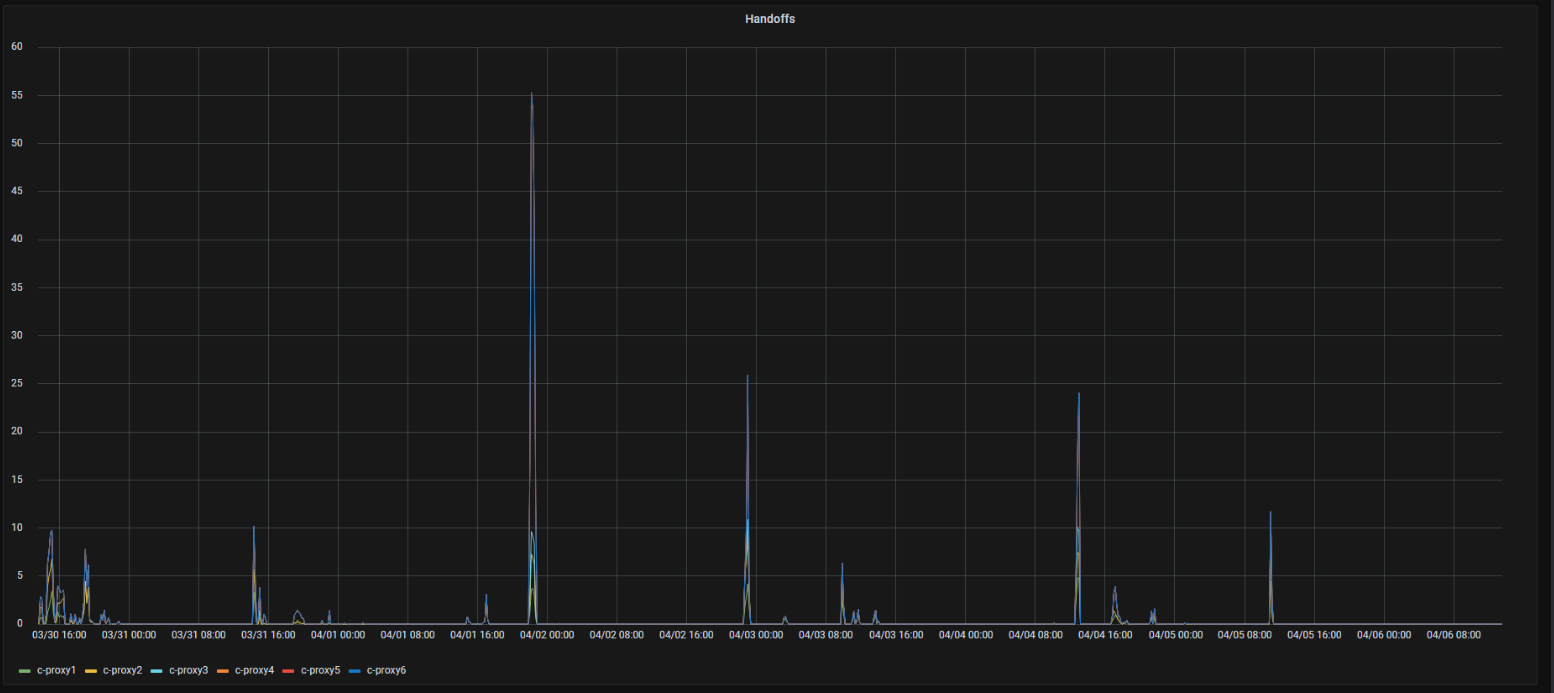Click the red c-proxy5 legend color swatch
Image resolution: width=1554 pixels, height=693 pixels.
(289, 670)
